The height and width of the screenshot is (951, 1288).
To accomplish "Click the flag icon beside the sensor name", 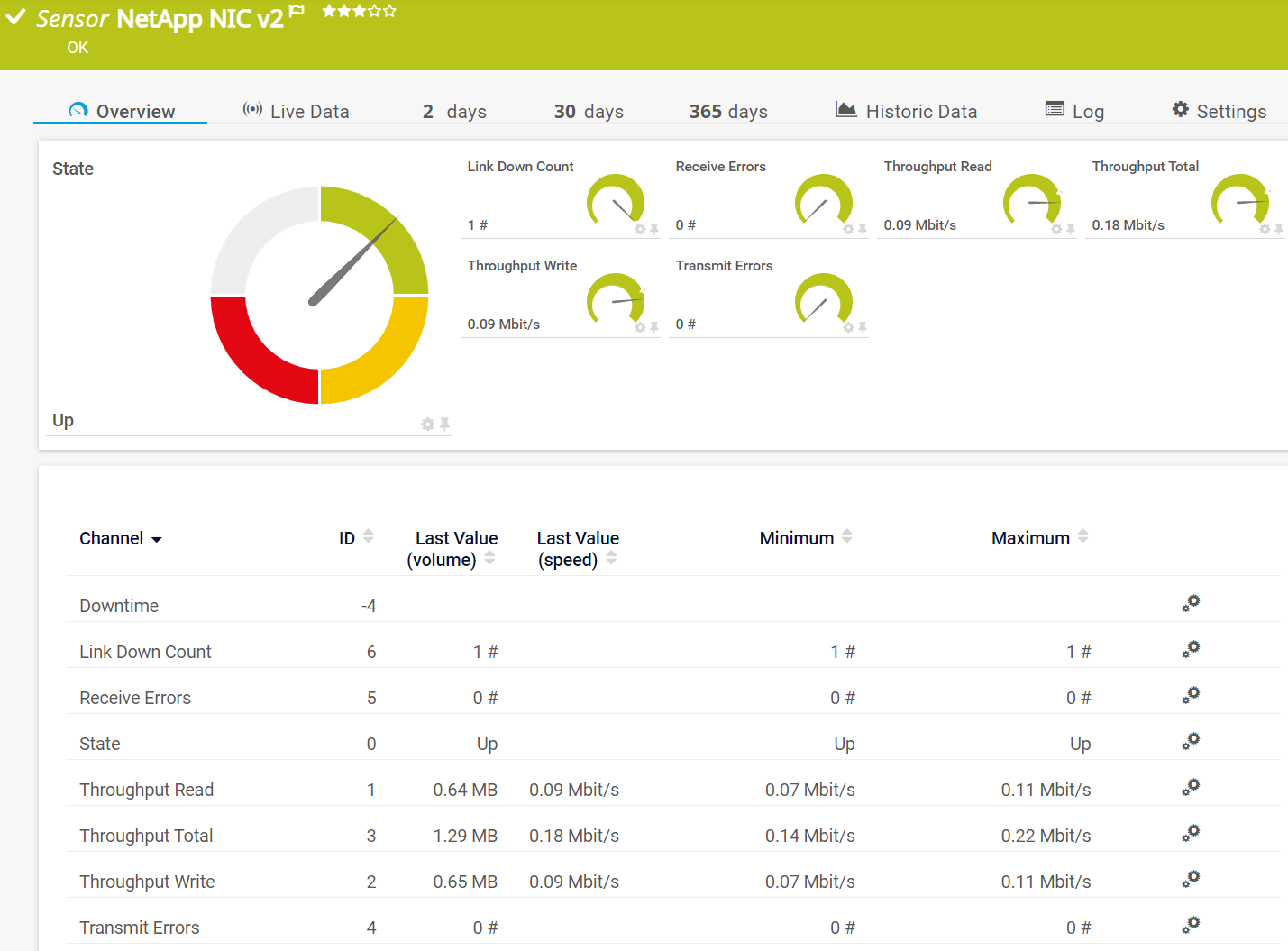I will tap(297, 11).
